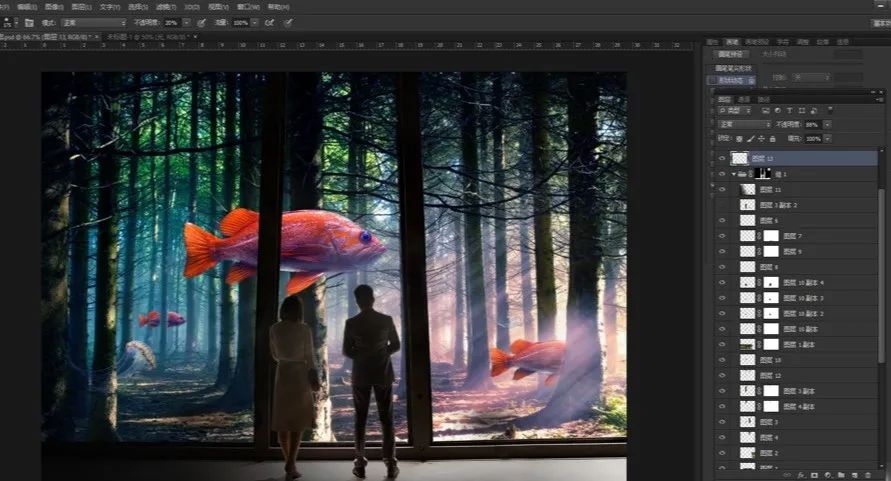Open the brush blending mode dropdown

[x=94, y=23]
